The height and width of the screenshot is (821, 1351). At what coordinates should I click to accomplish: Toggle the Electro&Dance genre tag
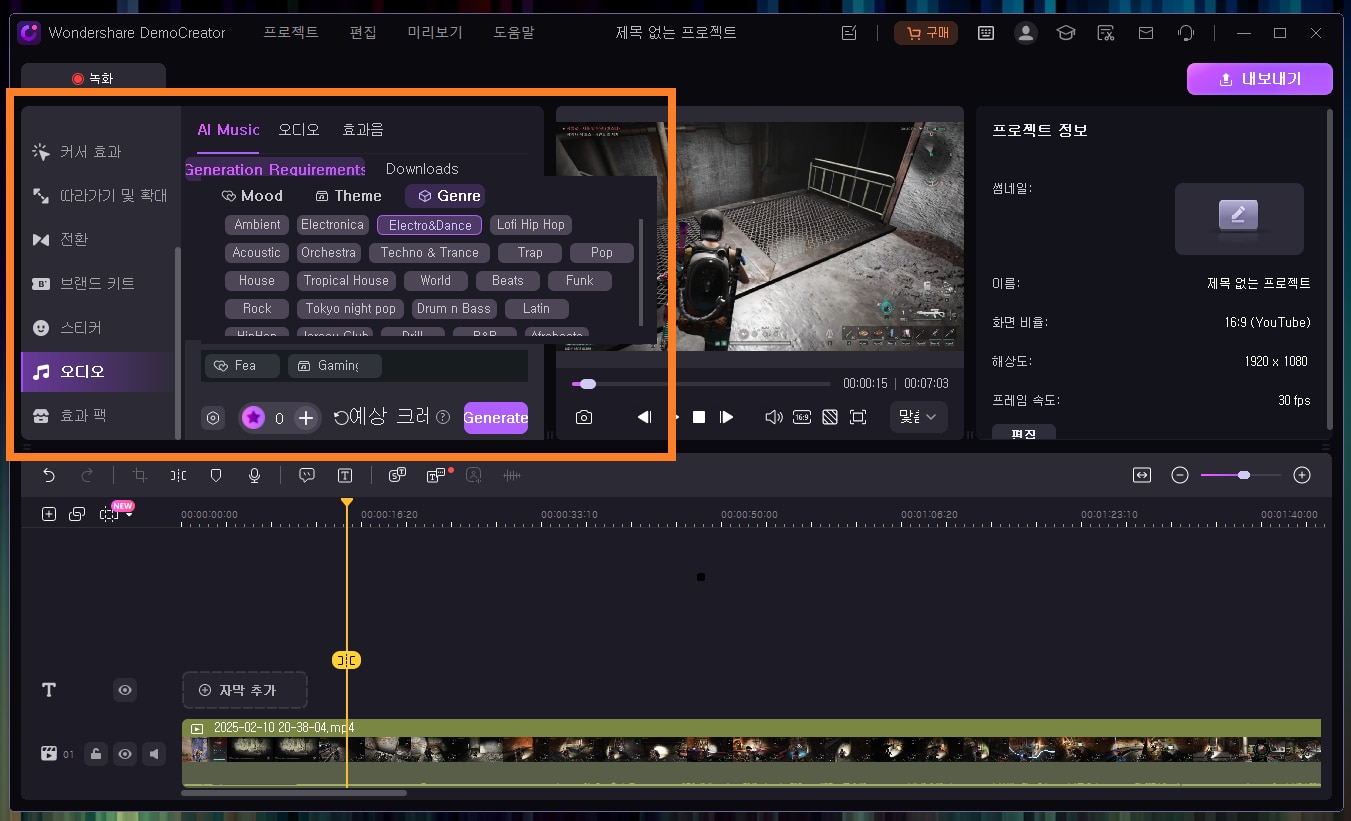pos(430,225)
